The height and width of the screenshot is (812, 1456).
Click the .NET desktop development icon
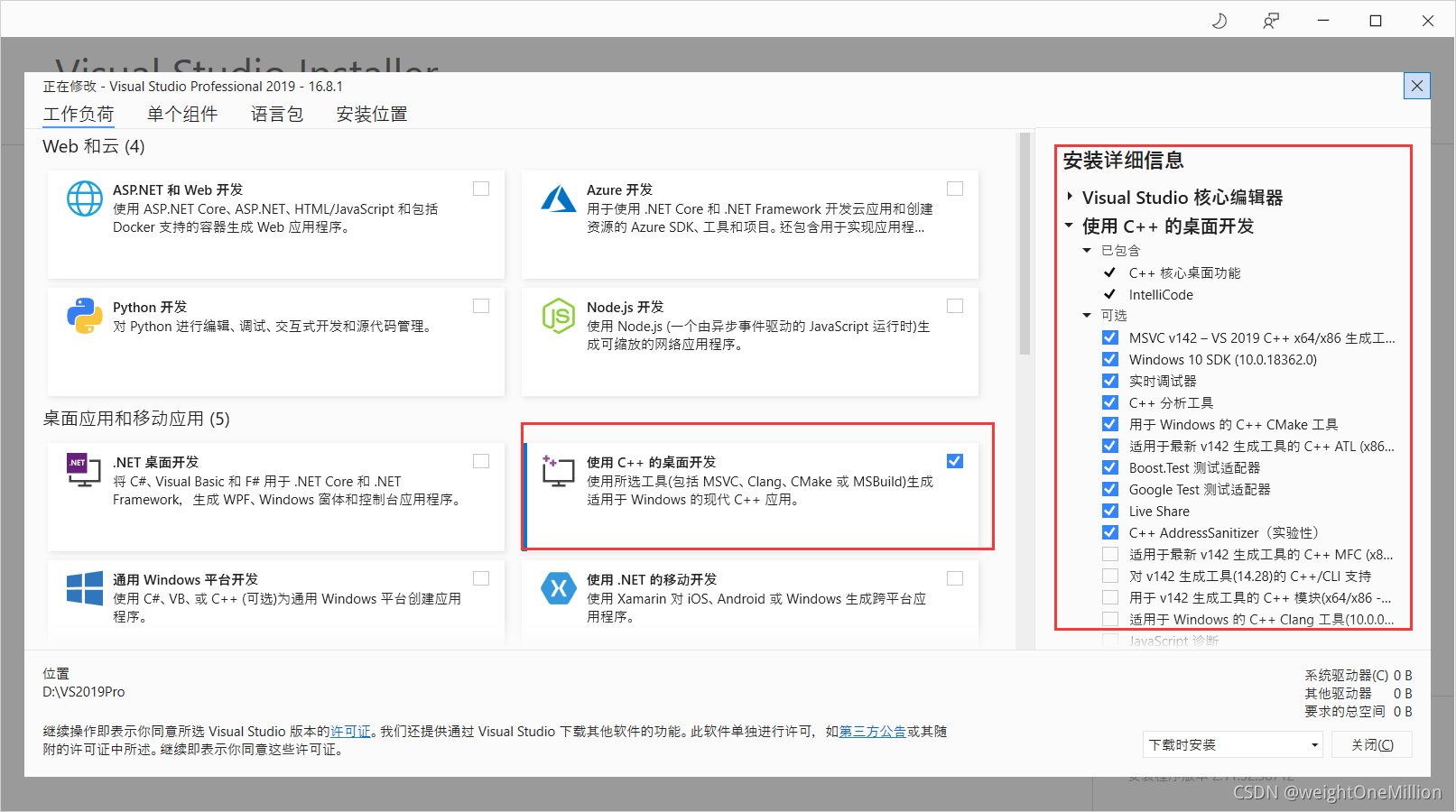(x=85, y=470)
